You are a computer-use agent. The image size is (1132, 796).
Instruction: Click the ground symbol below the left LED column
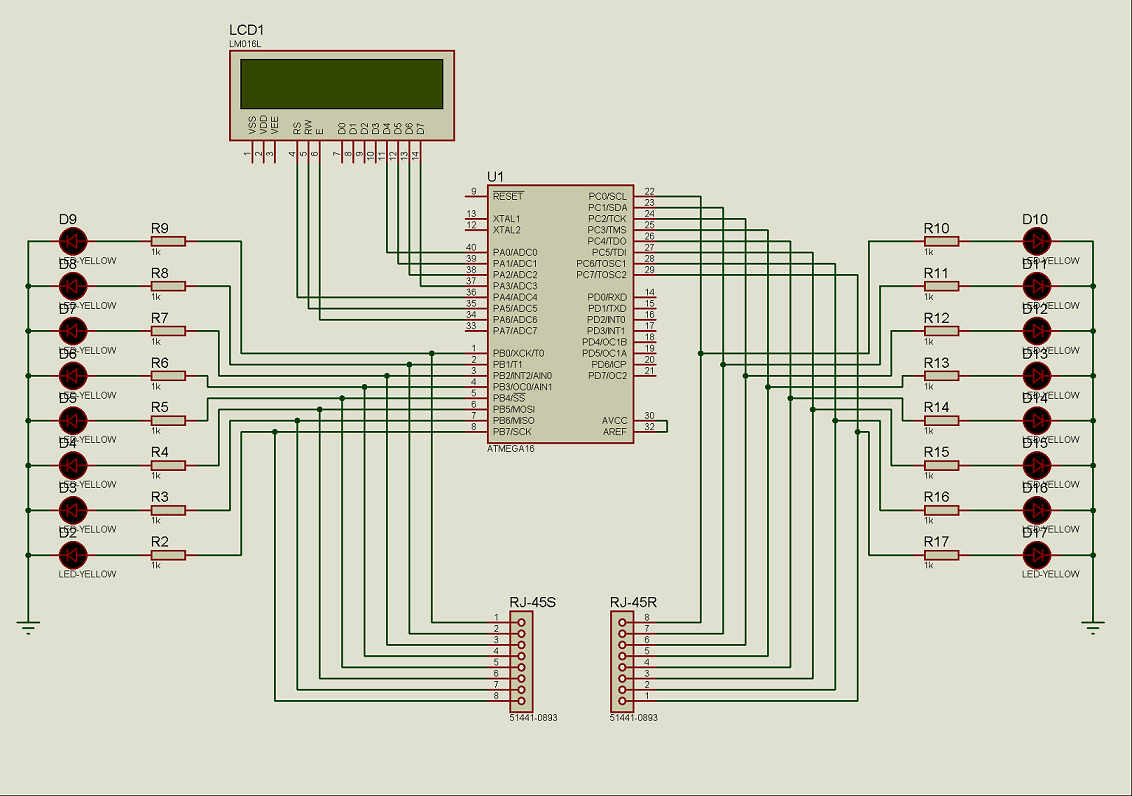coord(28,626)
